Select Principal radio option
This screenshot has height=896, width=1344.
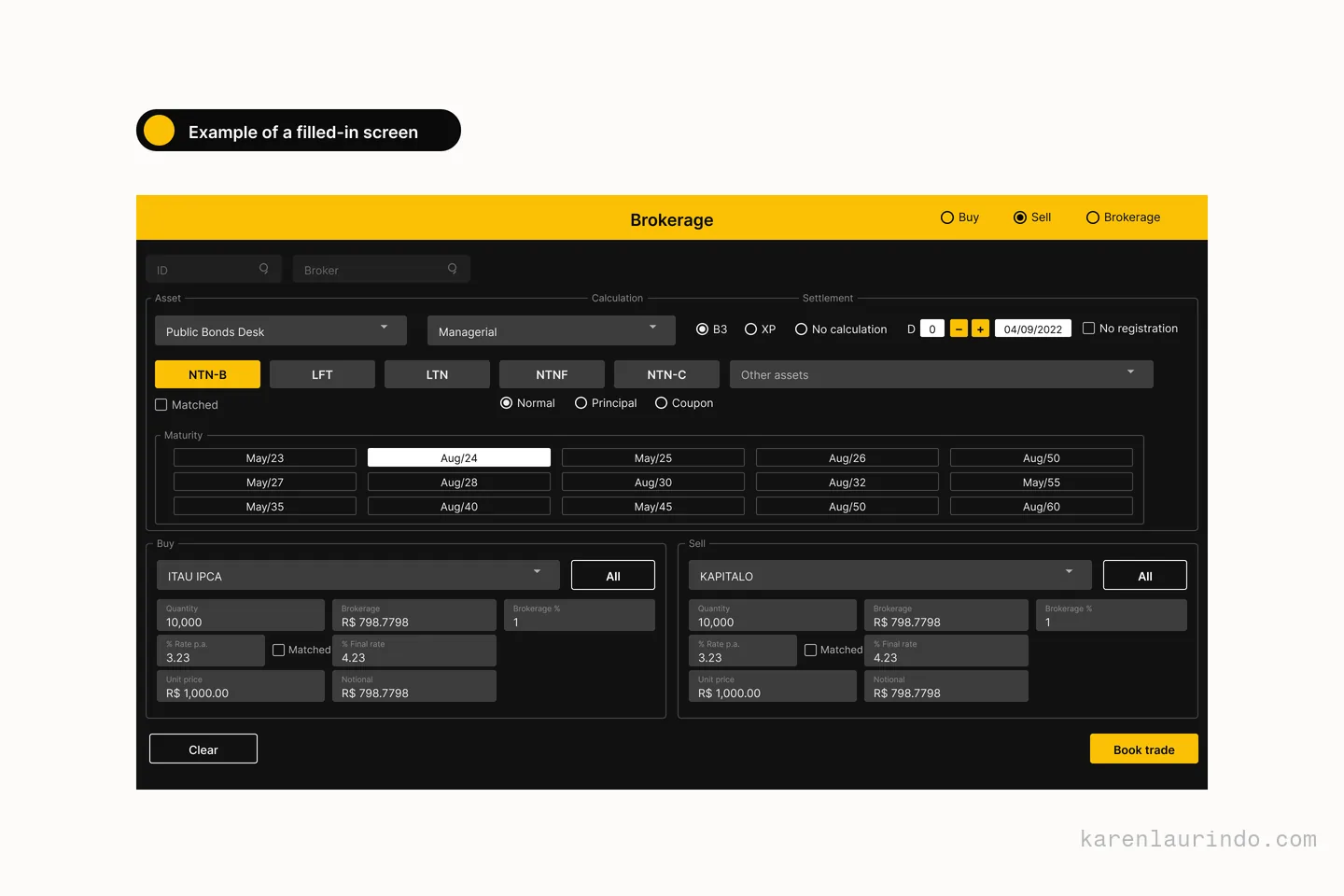point(581,403)
